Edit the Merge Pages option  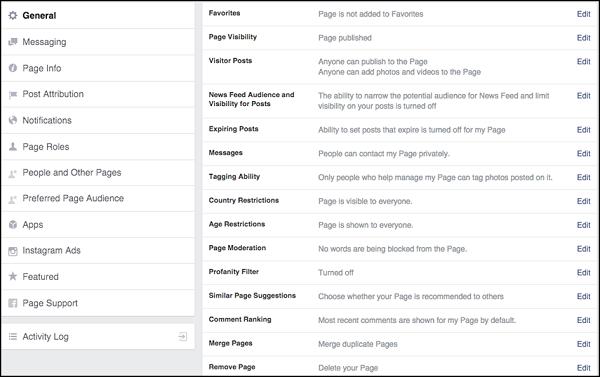(584, 344)
